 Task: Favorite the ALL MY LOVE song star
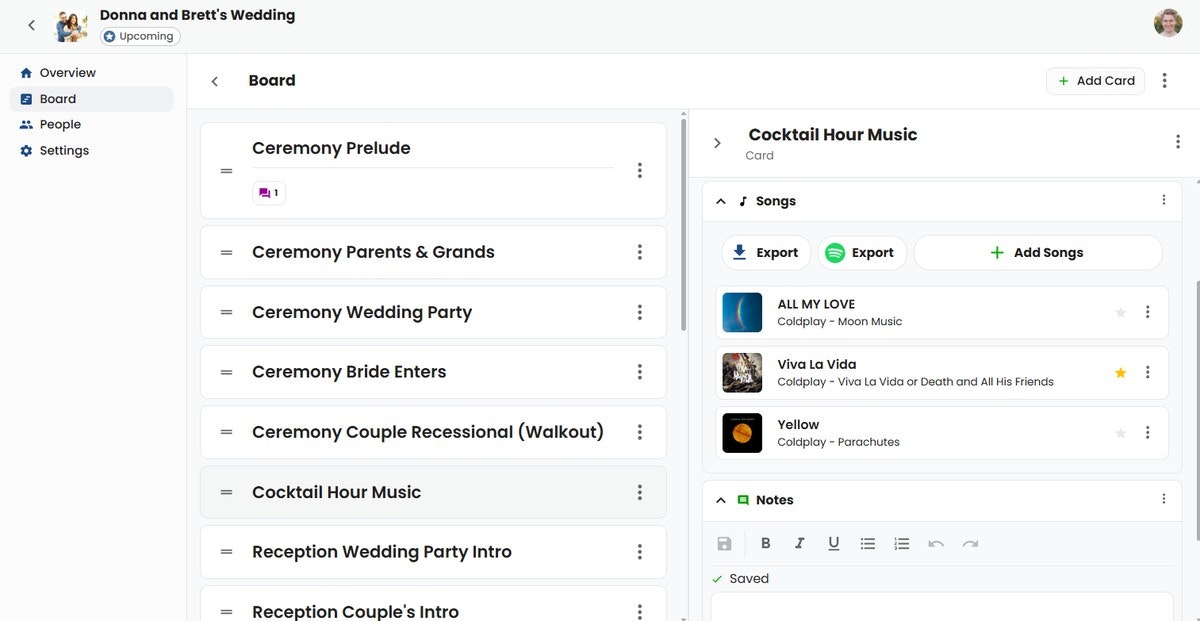(x=1120, y=312)
